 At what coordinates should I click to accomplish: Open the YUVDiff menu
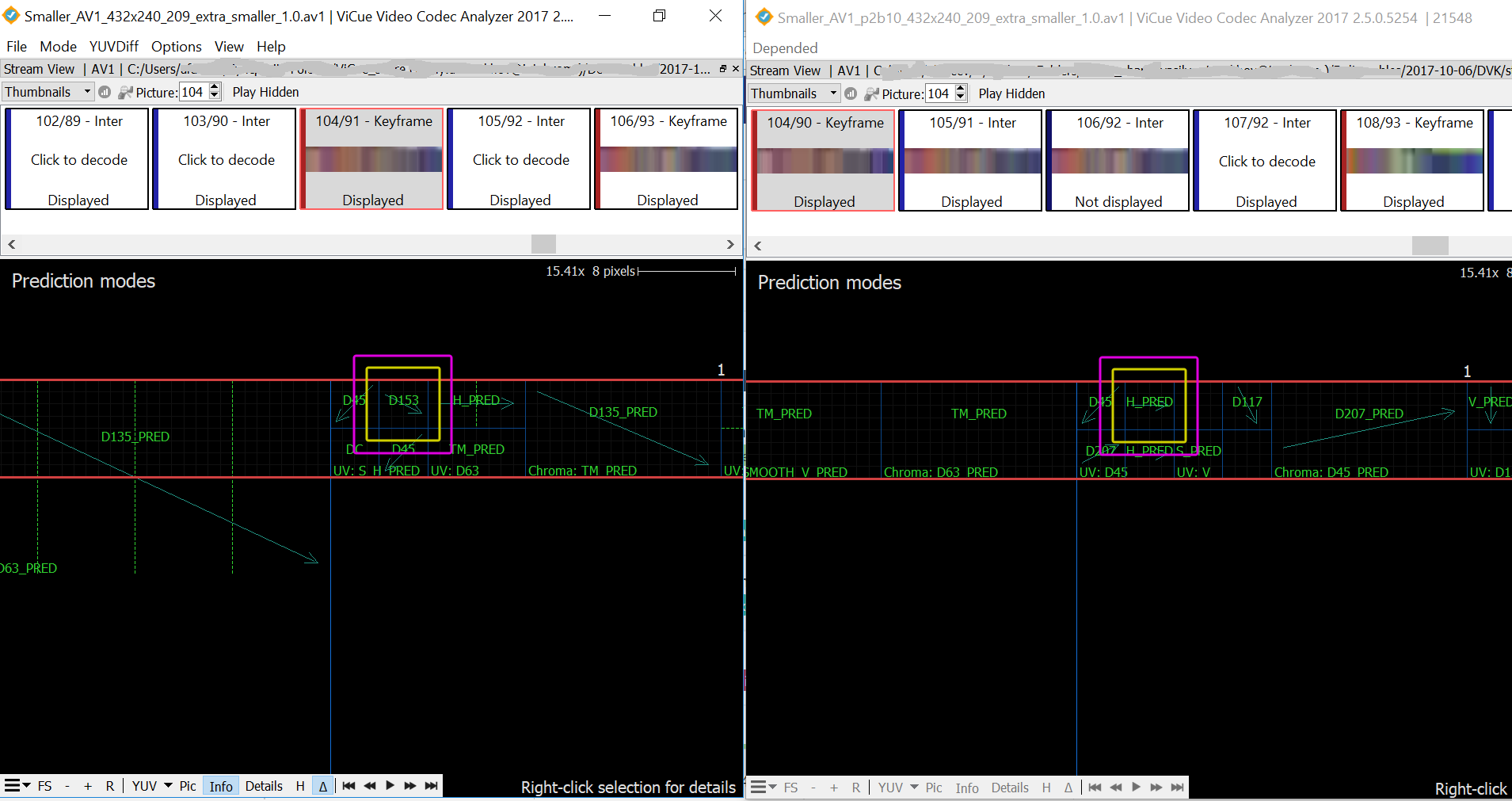click(x=113, y=47)
